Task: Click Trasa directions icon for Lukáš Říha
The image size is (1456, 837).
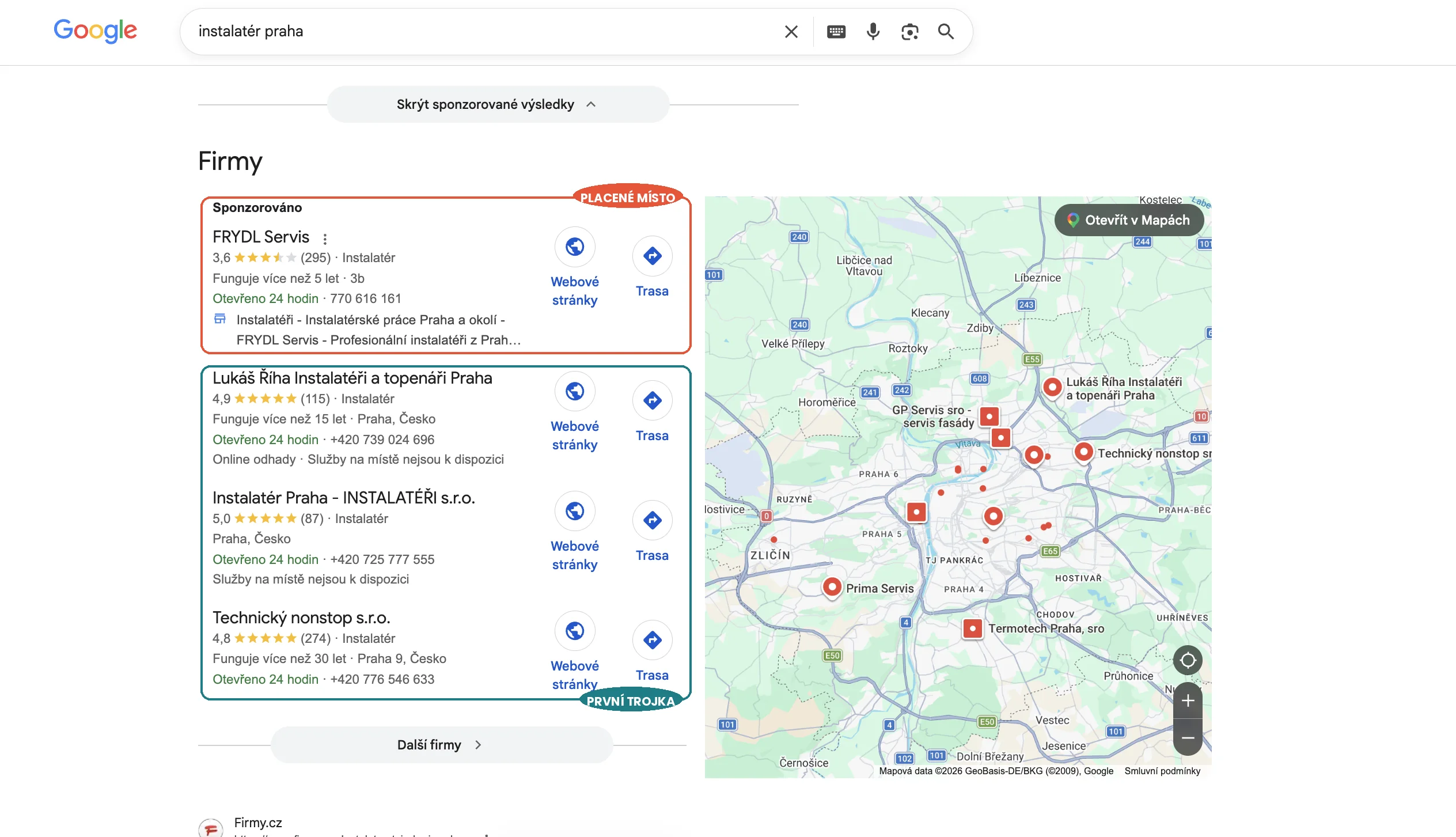Action: coord(652,400)
